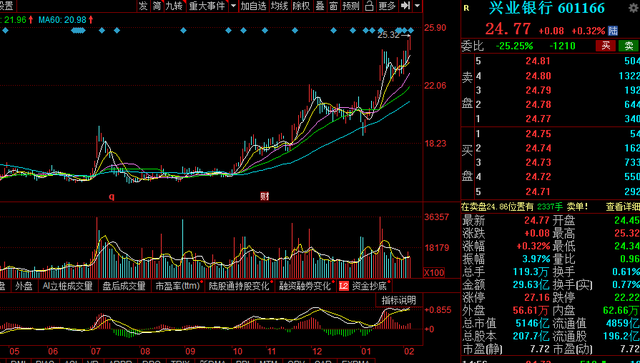Expand the dropdown arrow after 重大事件
The image size is (640, 363).
[233, 6]
